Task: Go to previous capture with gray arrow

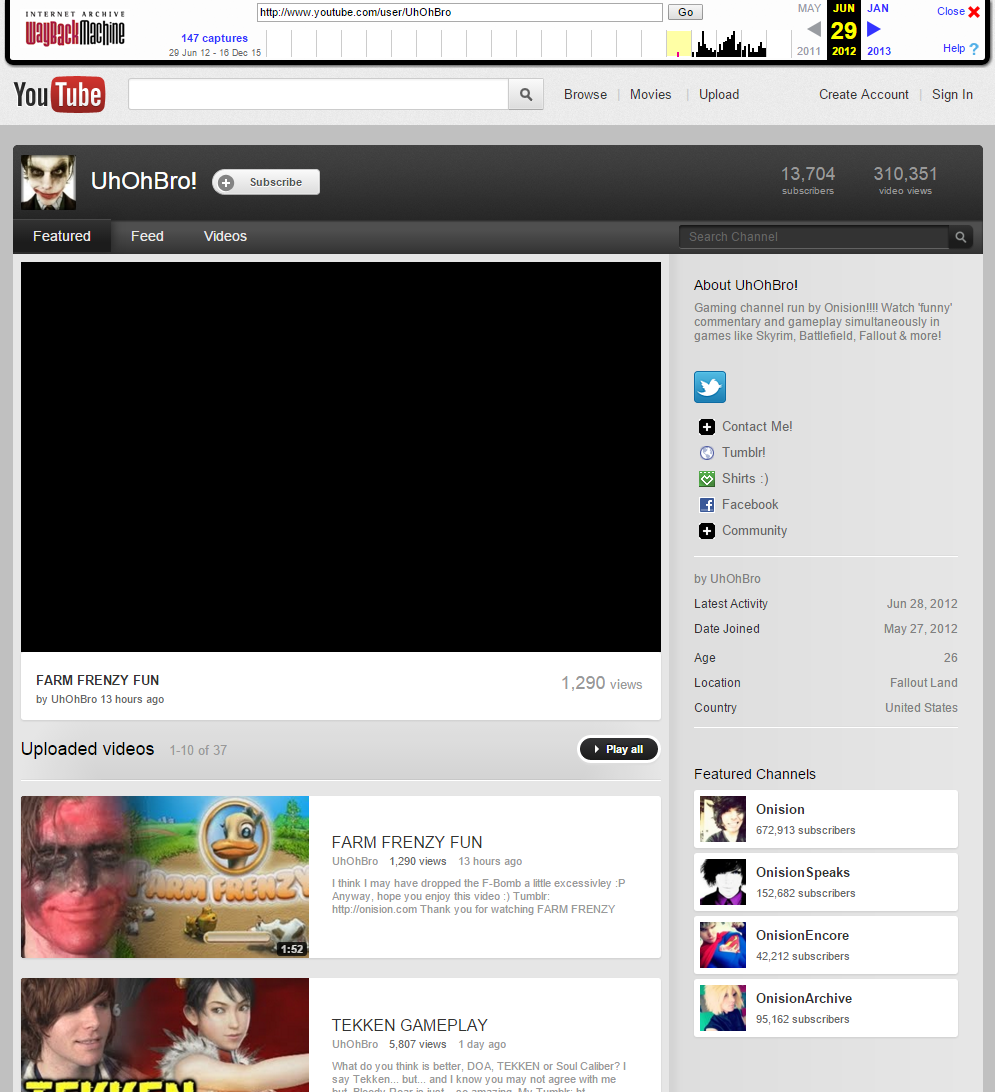Action: [x=813, y=29]
